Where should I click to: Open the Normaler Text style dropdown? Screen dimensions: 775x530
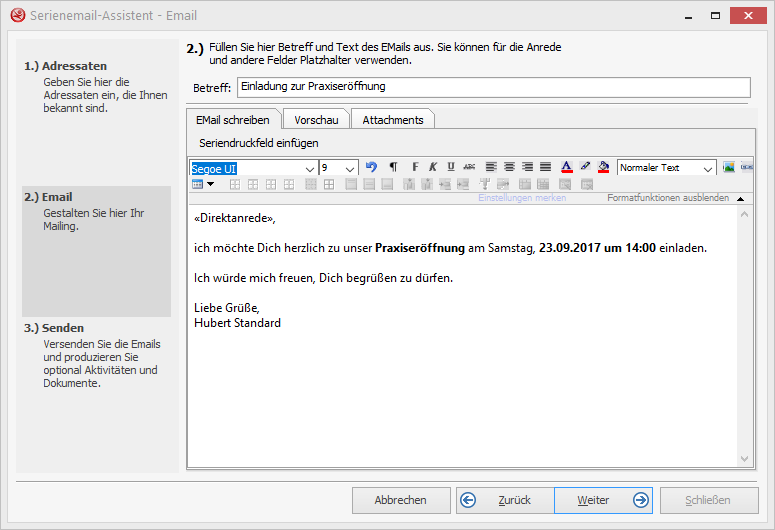[x=708, y=168]
